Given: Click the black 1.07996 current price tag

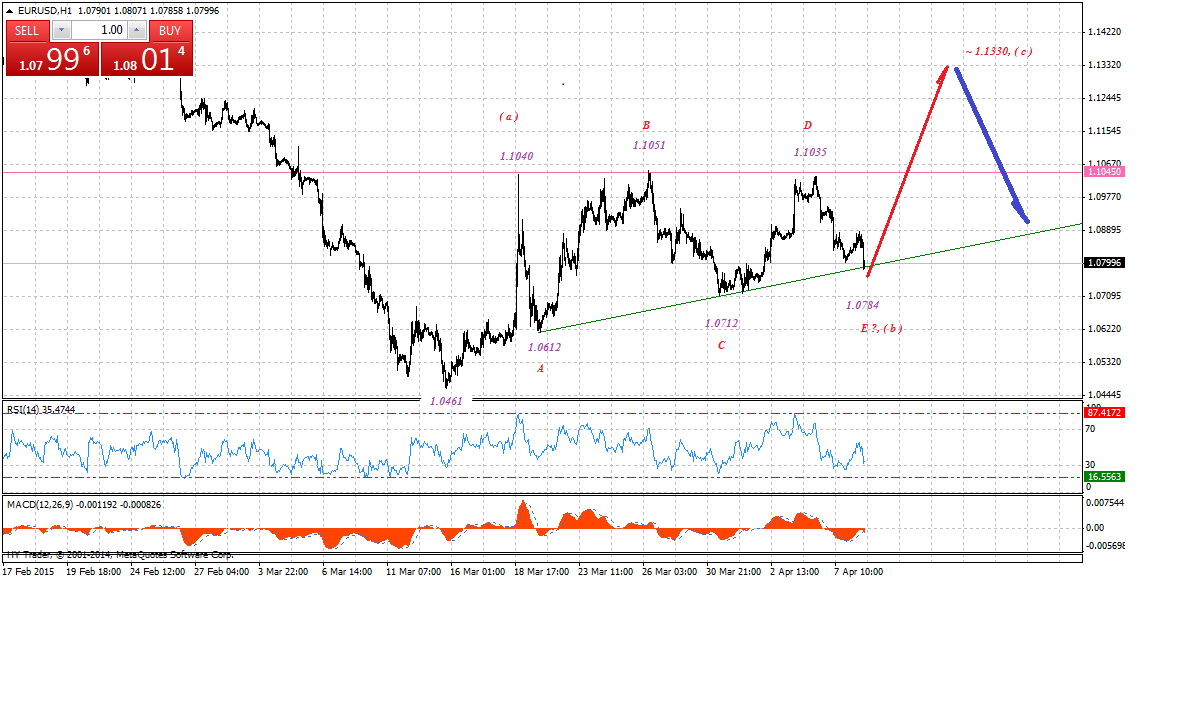Looking at the screenshot, I should pos(1105,263).
